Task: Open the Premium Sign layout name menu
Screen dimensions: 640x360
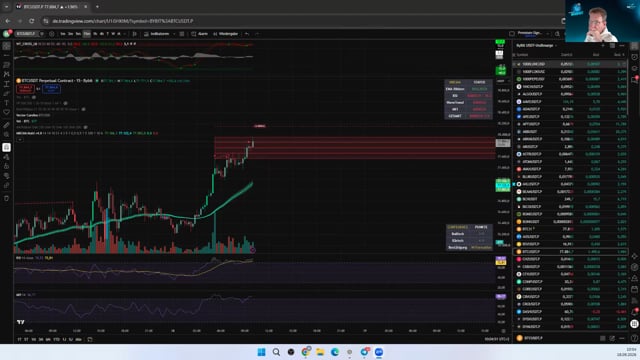Action: point(529,34)
